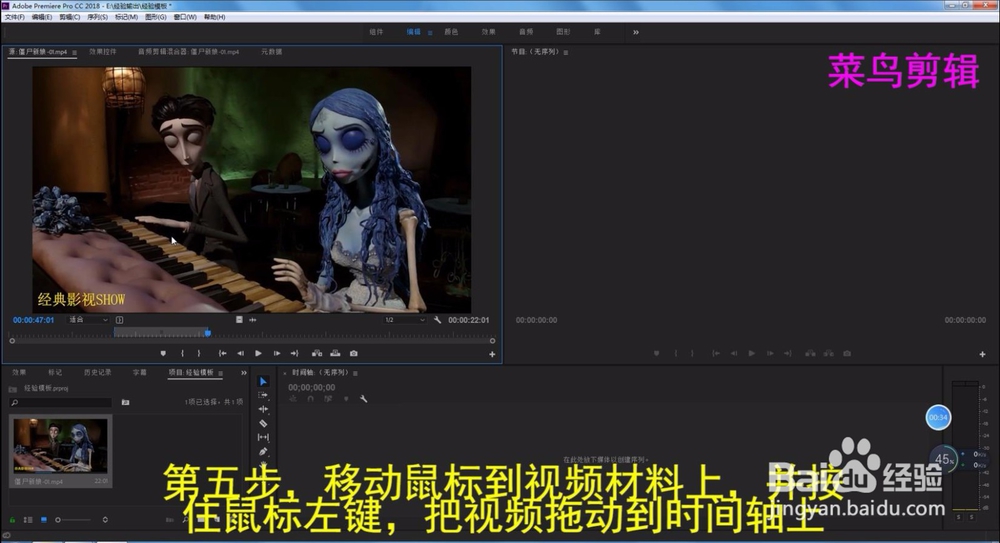1000x543 pixels.
Task: Go to Out point in Source monitor
Action: (294, 353)
